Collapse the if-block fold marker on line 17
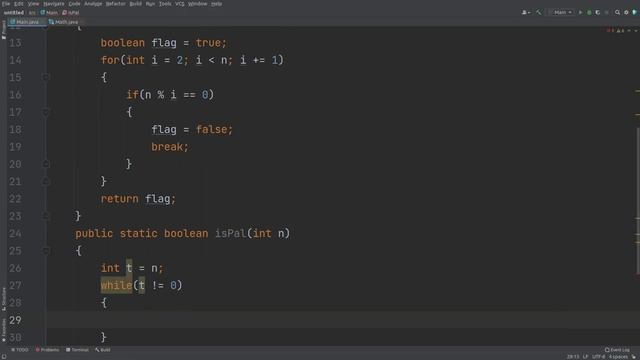This screenshot has width=640, height=360. click(x=46, y=112)
